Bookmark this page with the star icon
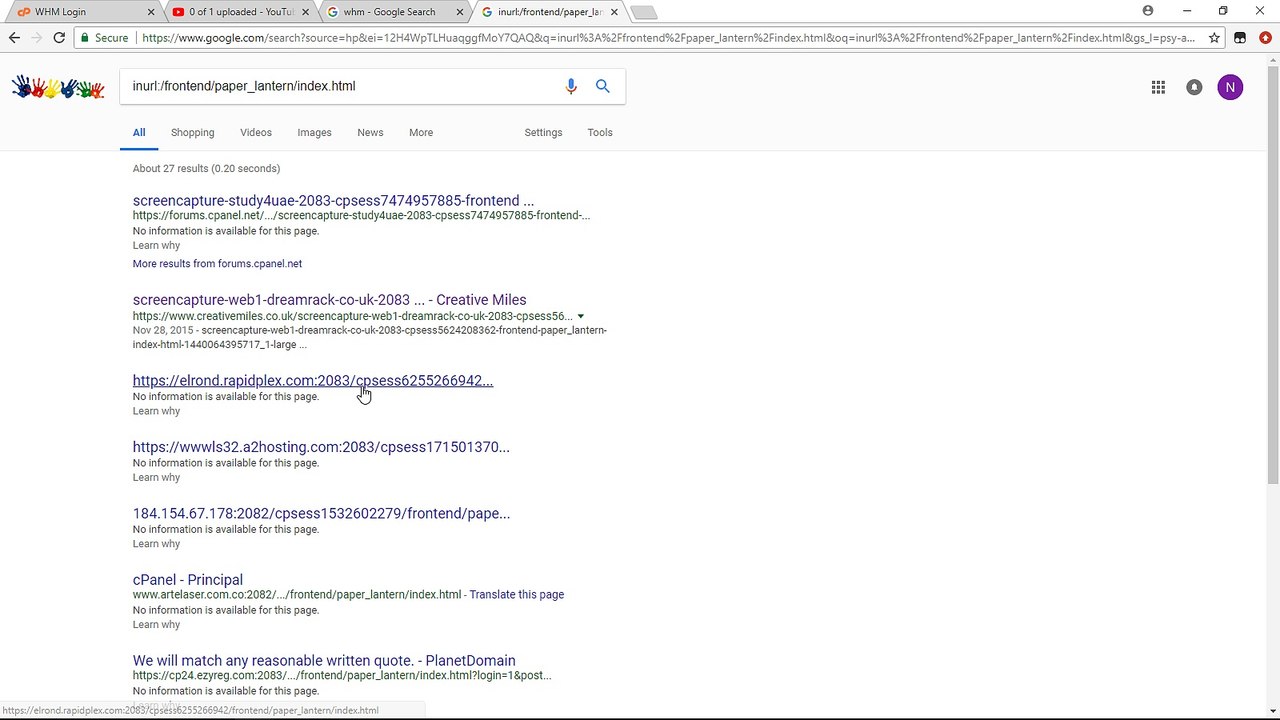Image resolution: width=1280 pixels, height=720 pixels. [x=1214, y=38]
